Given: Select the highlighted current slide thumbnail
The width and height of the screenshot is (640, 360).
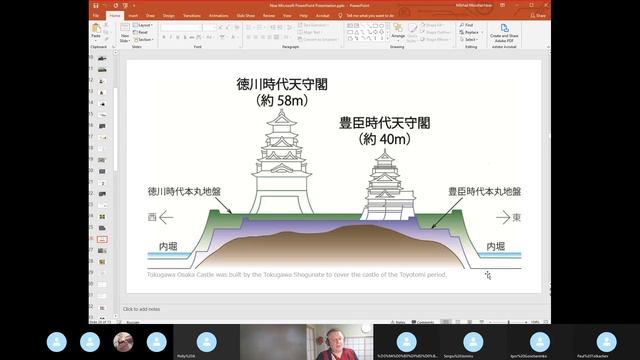Looking at the screenshot, I should [102, 239].
